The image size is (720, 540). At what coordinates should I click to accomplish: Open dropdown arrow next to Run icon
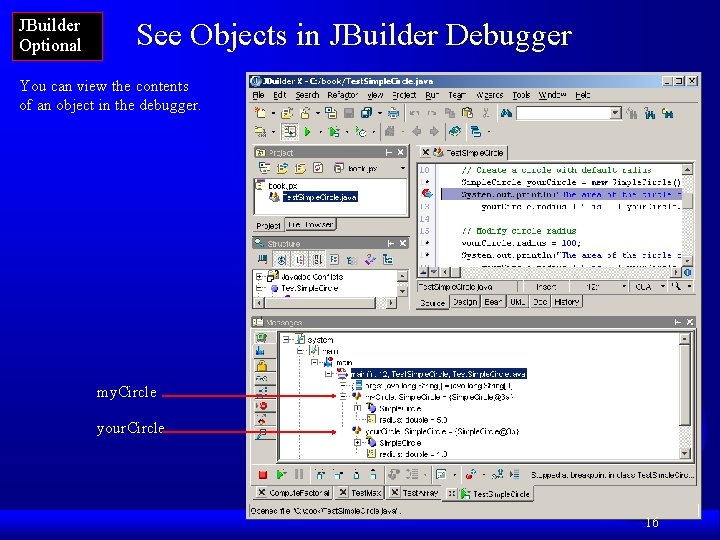pyautogui.click(x=320, y=132)
